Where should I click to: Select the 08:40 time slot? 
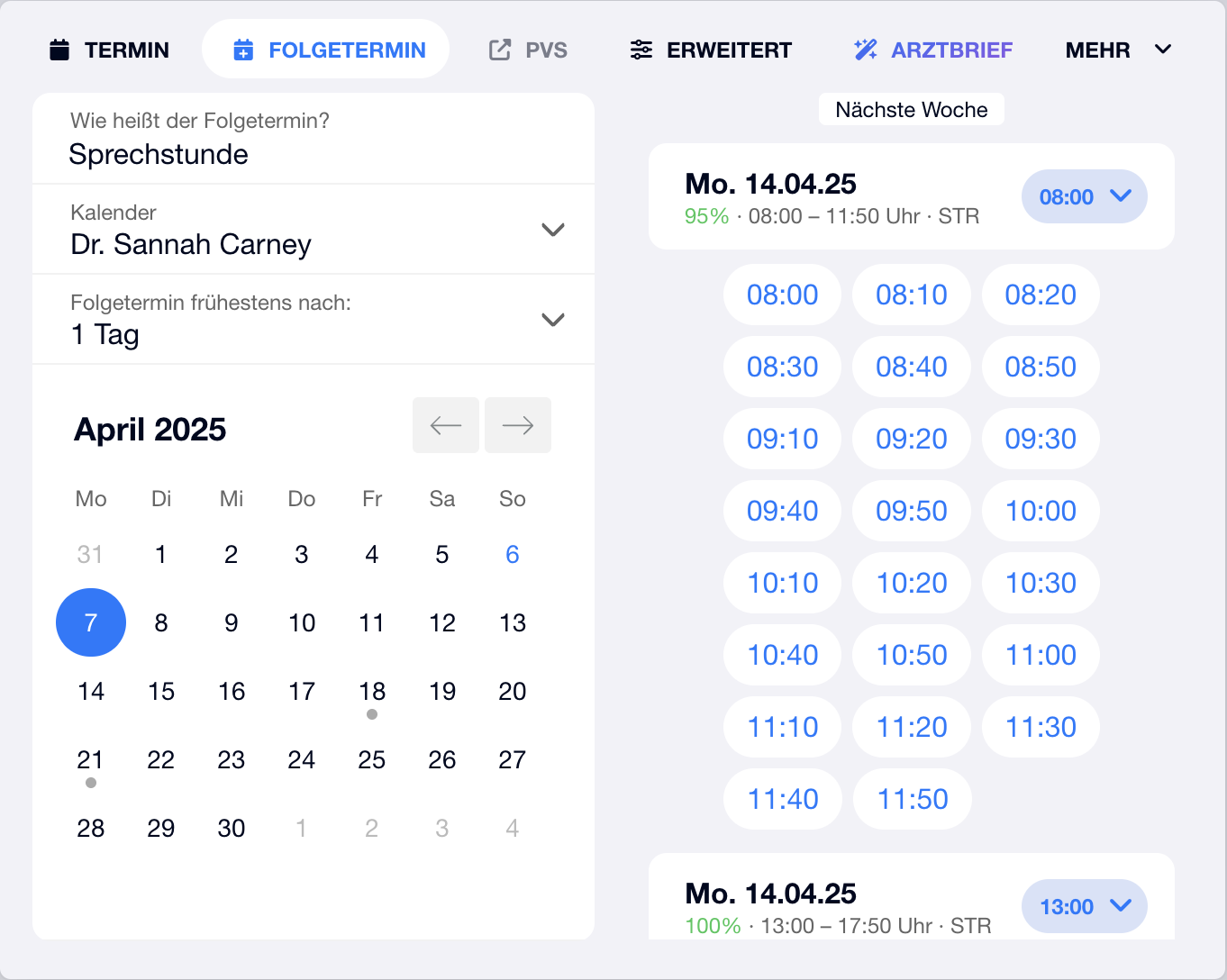tap(911, 367)
